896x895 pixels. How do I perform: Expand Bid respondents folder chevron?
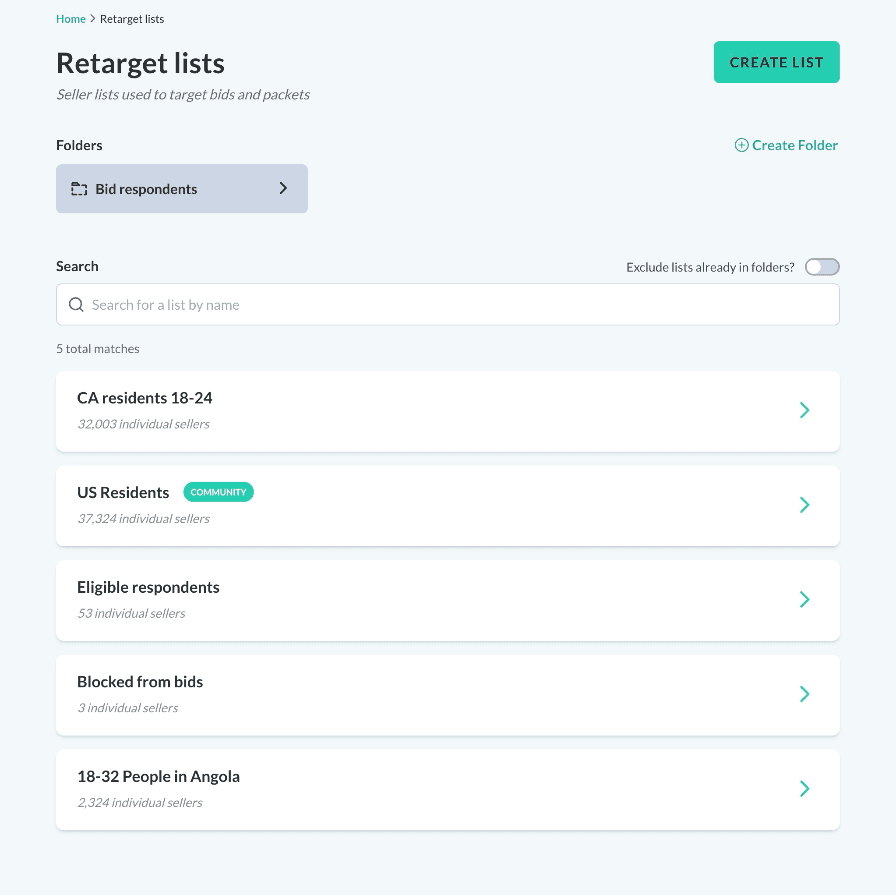(283, 188)
